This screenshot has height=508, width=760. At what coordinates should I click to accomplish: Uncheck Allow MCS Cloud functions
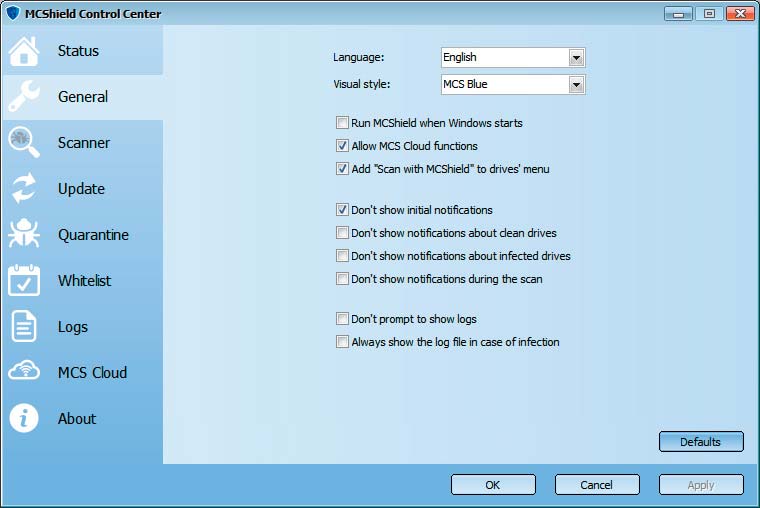[342, 145]
